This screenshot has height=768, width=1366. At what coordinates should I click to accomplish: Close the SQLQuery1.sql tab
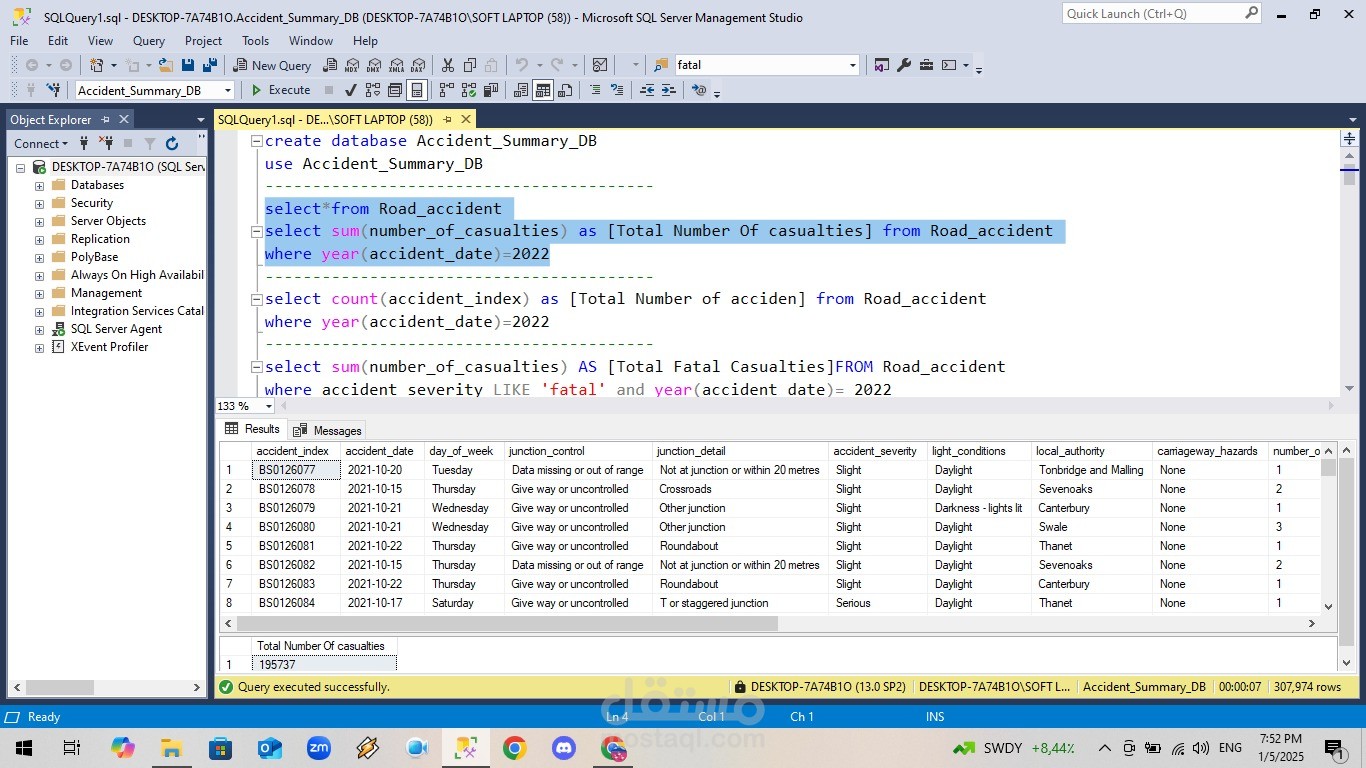click(466, 119)
